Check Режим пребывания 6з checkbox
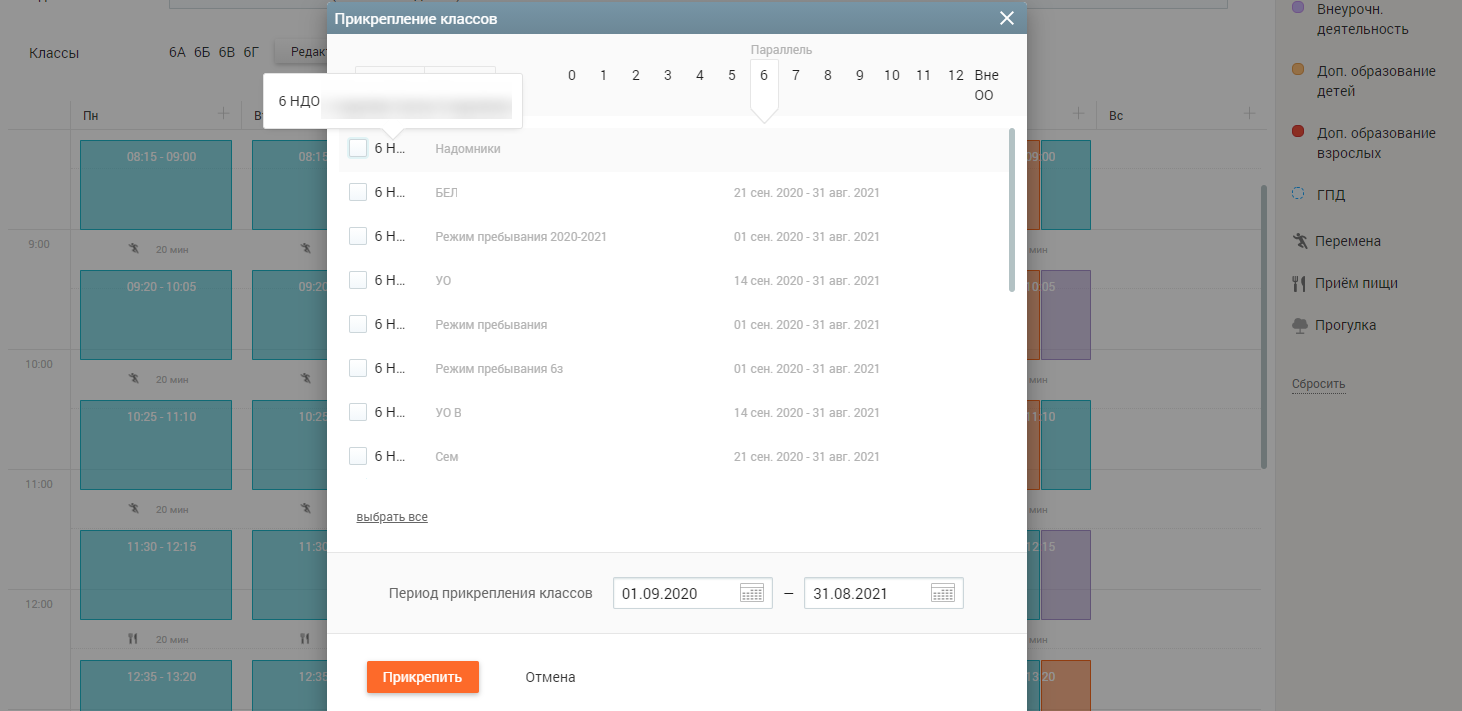 [x=358, y=368]
